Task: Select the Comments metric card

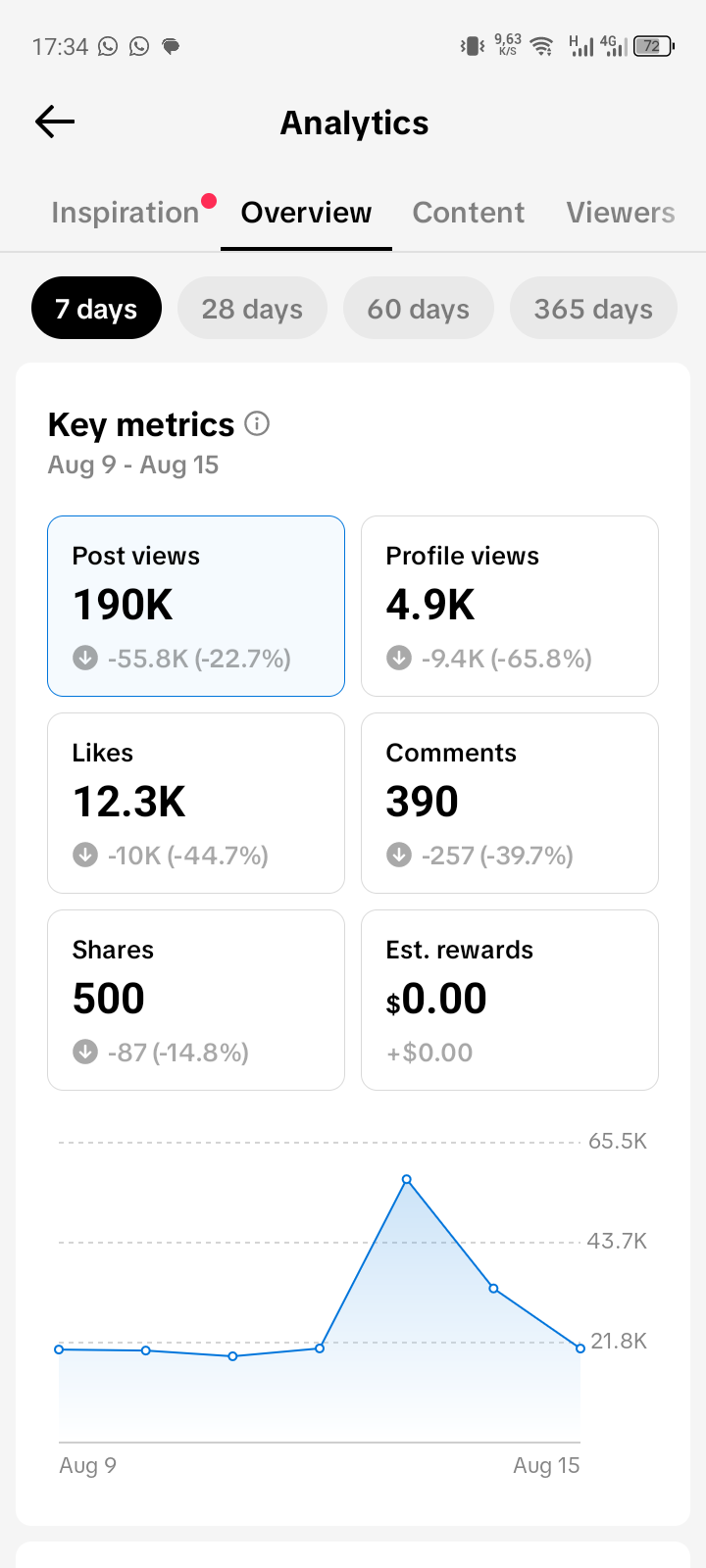Action: [x=510, y=803]
